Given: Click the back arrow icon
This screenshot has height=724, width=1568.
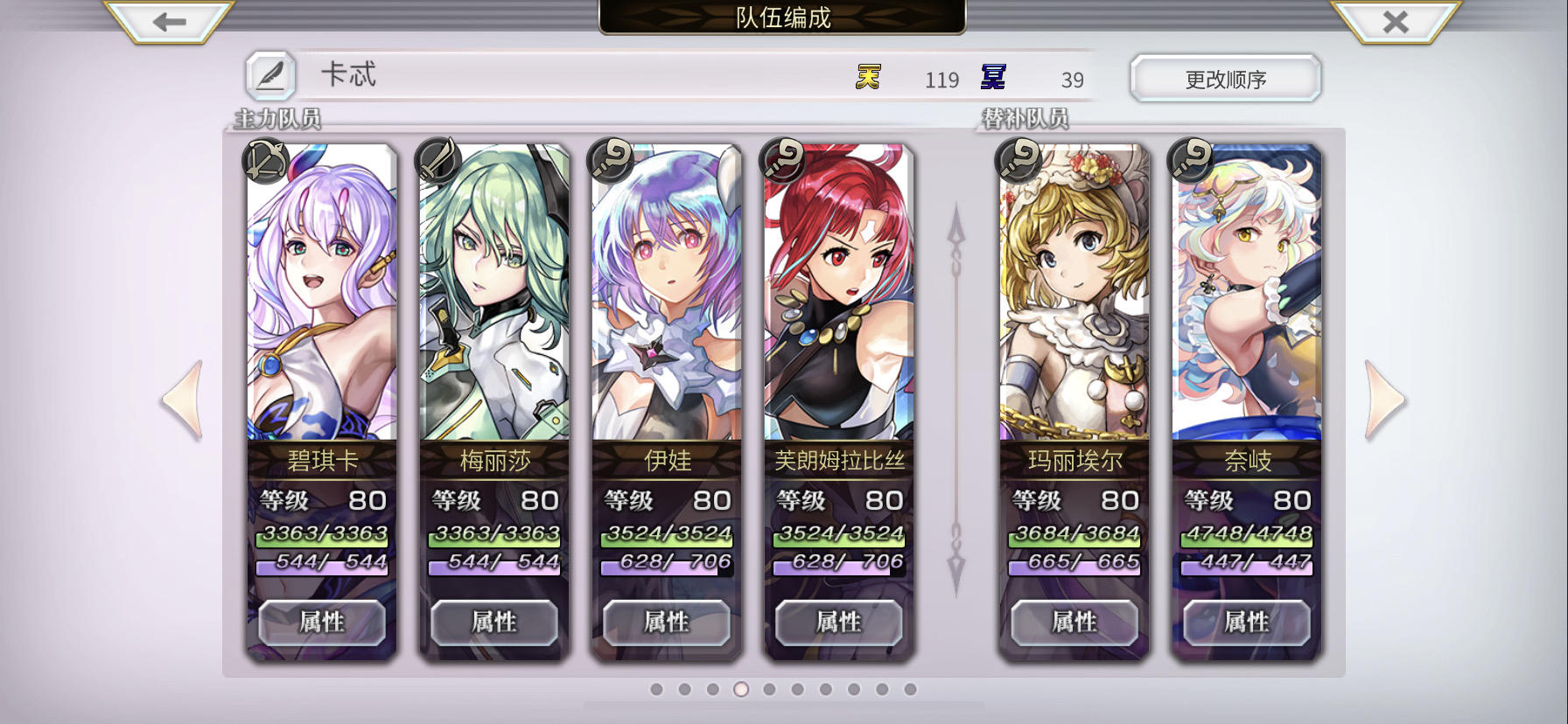Looking at the screenshot, I should (169, 22).
